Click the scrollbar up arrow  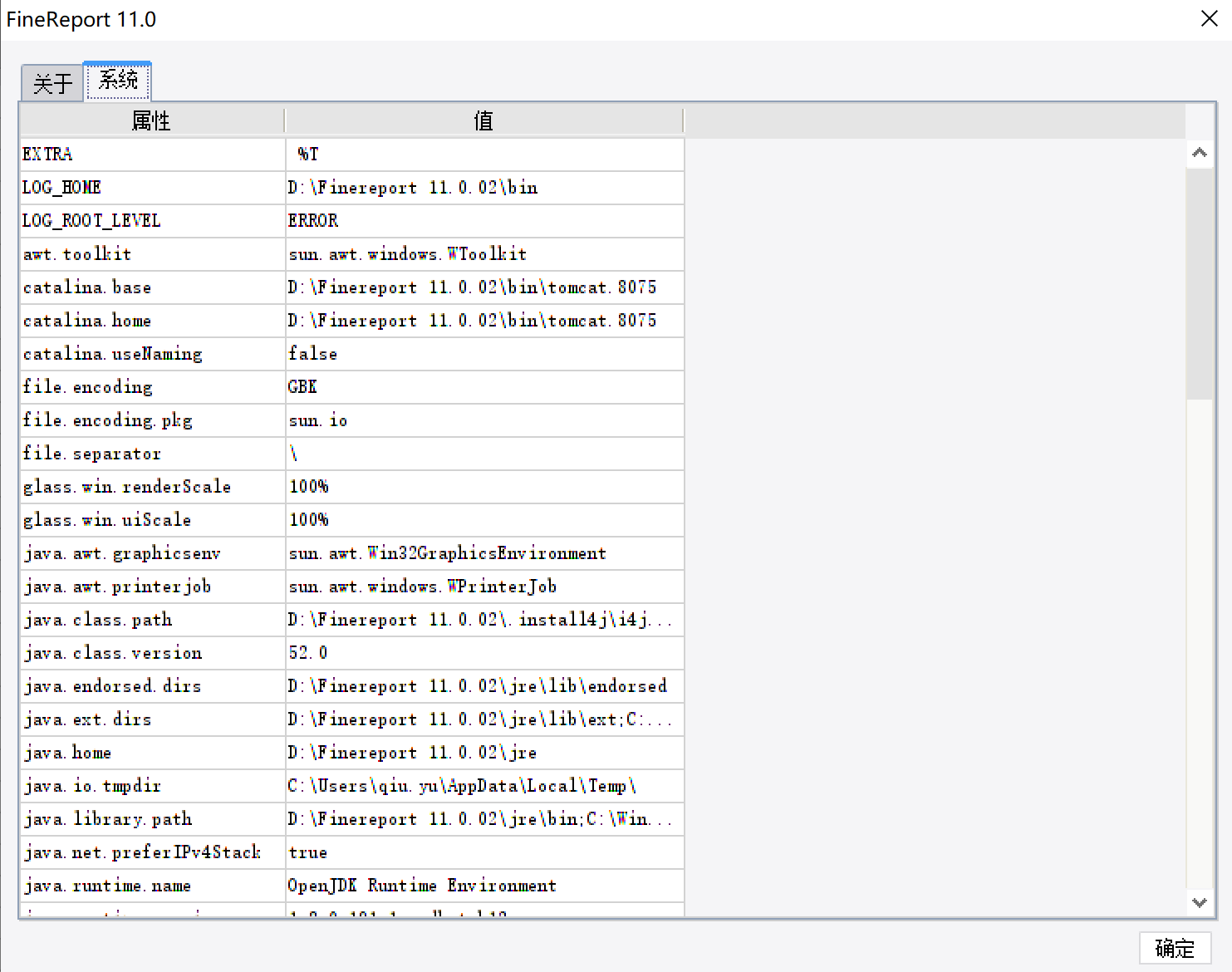click(x=1199, y=153)
